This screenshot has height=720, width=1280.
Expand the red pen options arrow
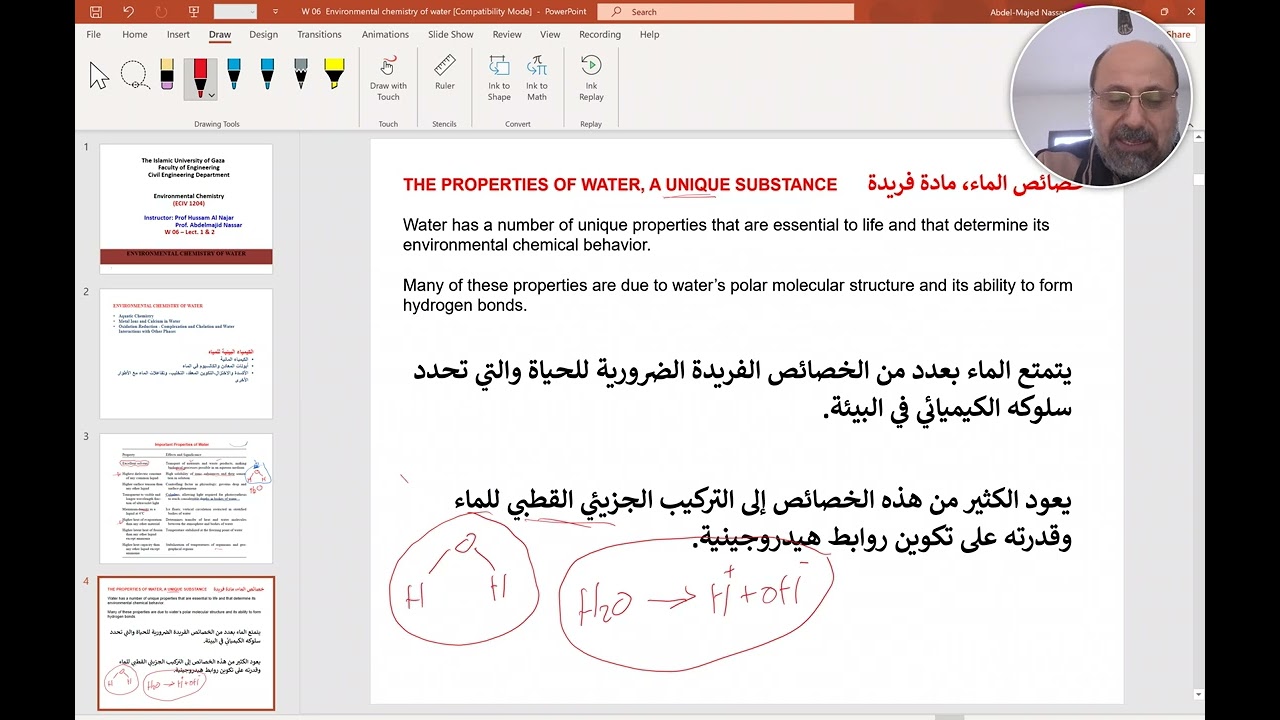click(x=210, y=95)
